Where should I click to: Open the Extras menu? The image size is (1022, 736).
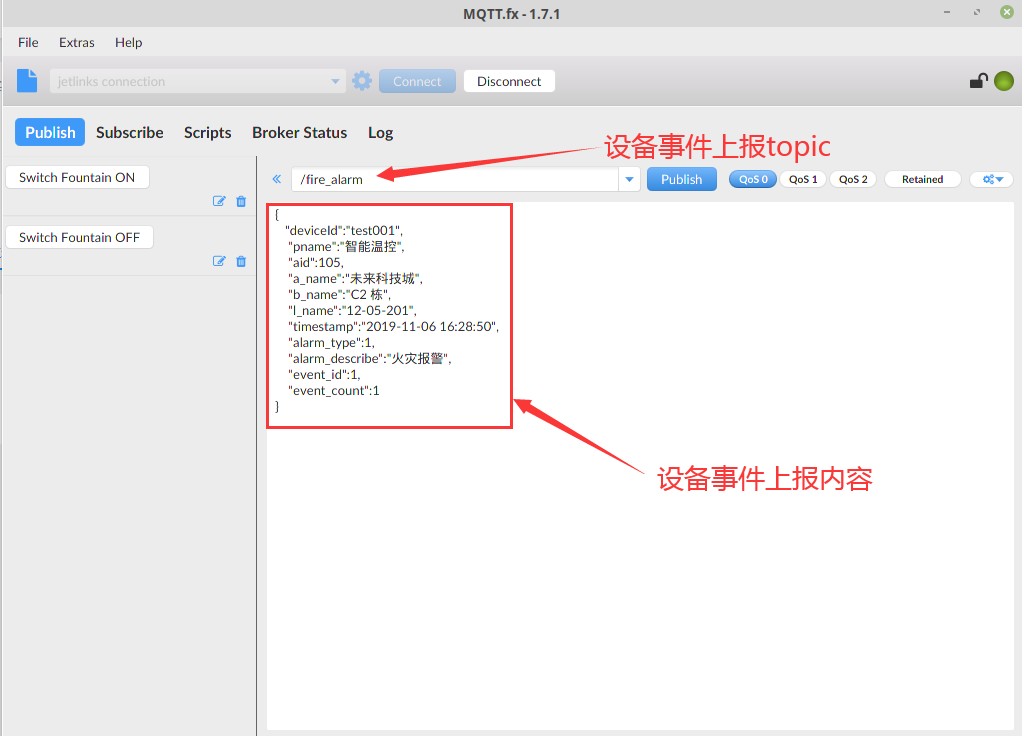[77, 42]
